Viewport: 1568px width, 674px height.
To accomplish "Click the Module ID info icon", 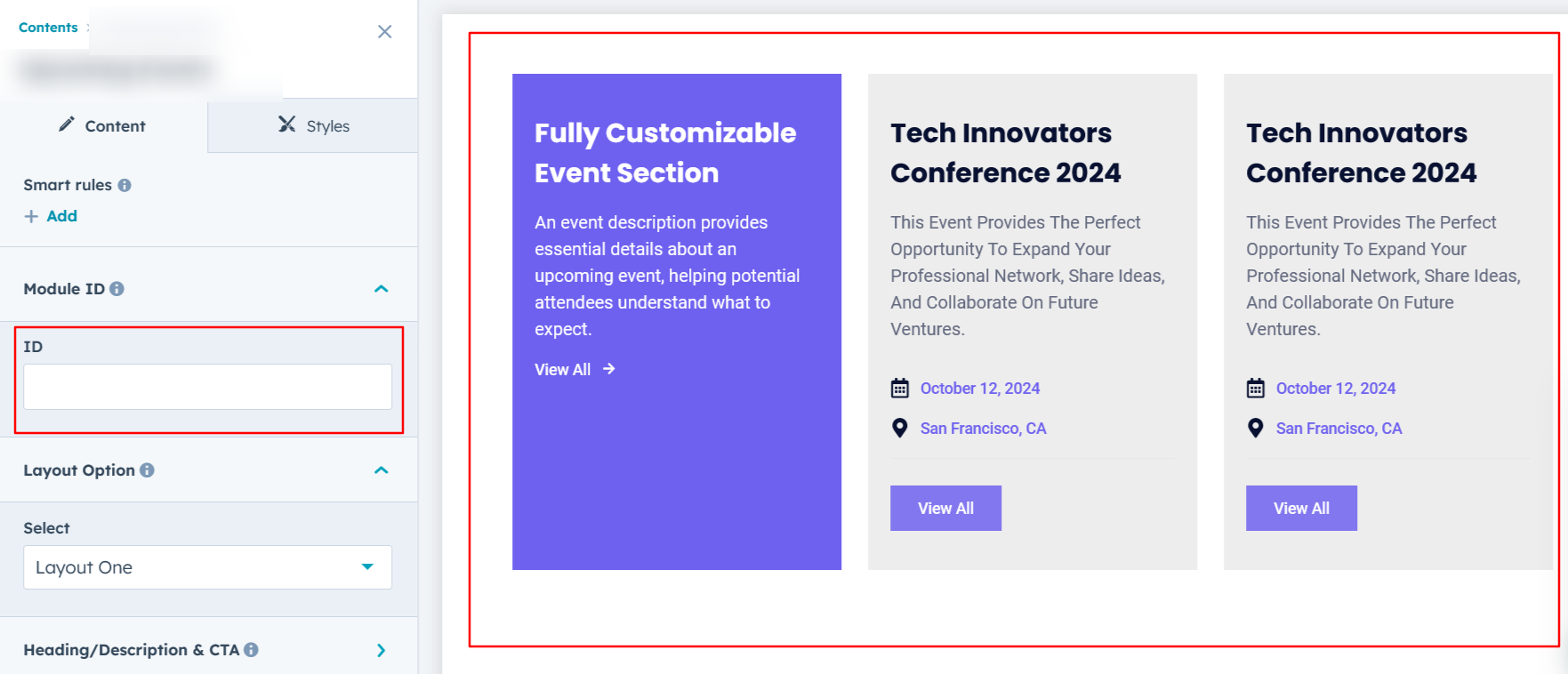I will pos(117,289).
